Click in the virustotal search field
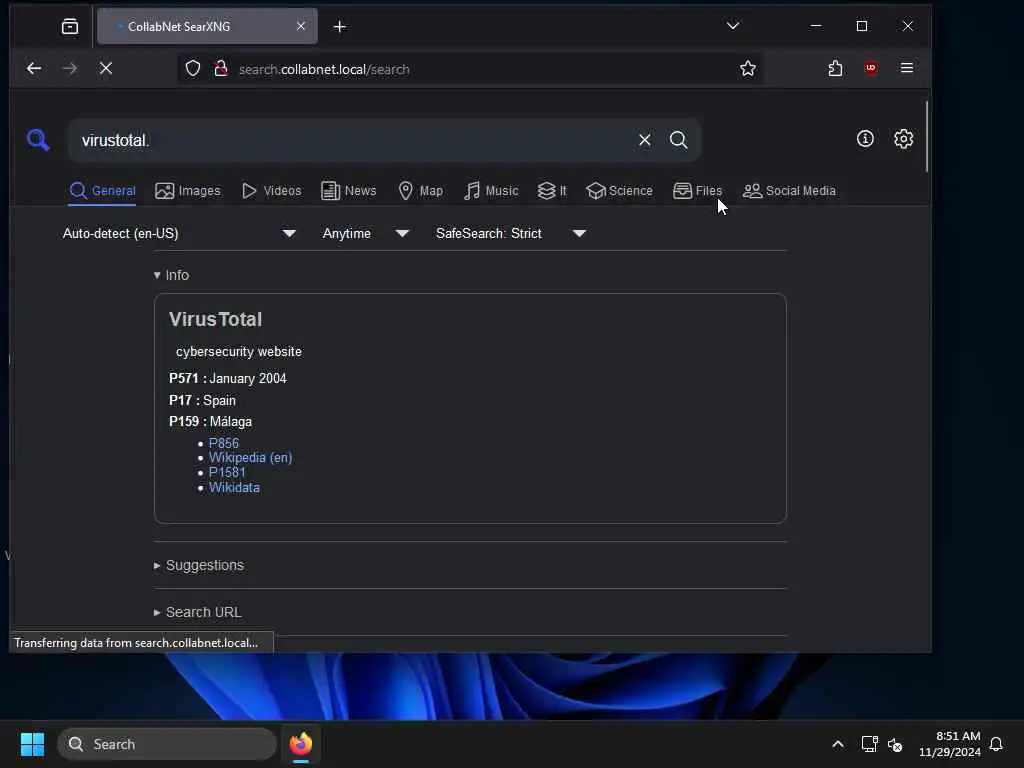The width and height of the screenshot is (1024, 768). (x=353, y=140)
